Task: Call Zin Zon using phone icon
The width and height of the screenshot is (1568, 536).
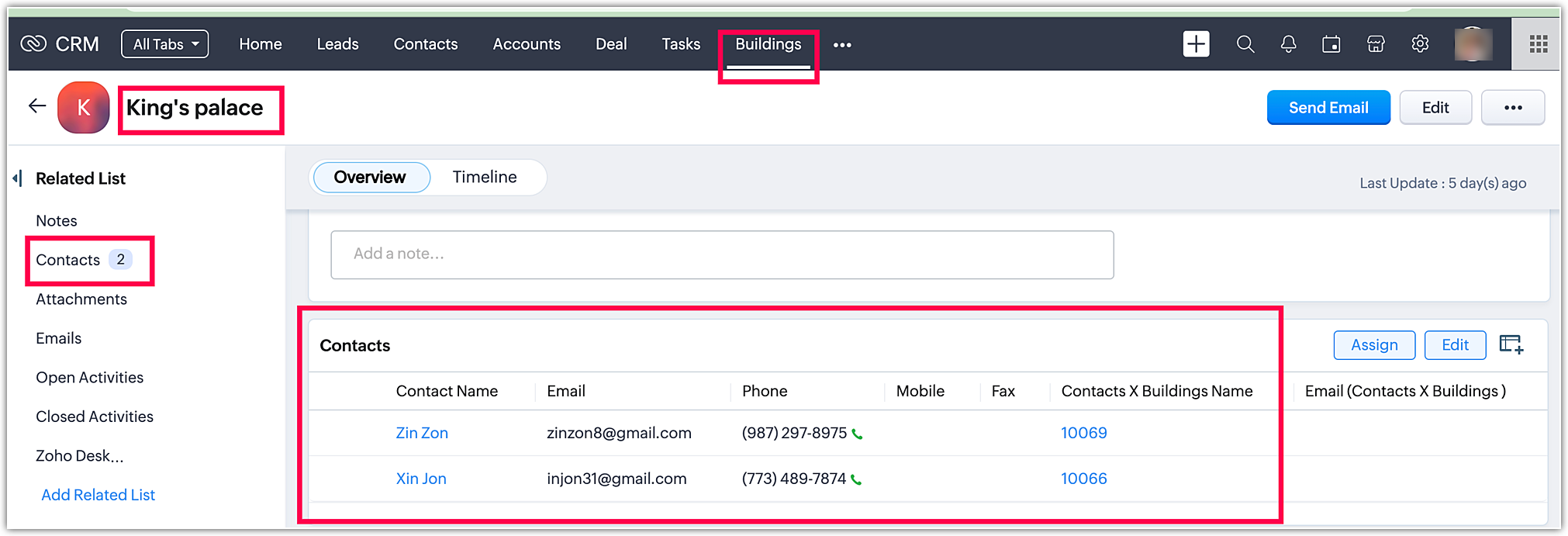Action: pyautogui.click(x=857, y=434)
